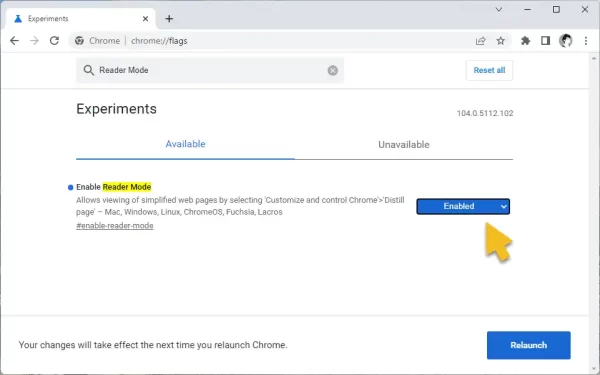Open the #enable-reader-mode link
Image resolution: width=600 pixels, height=375 pixels.
click(x=115, y=226)
